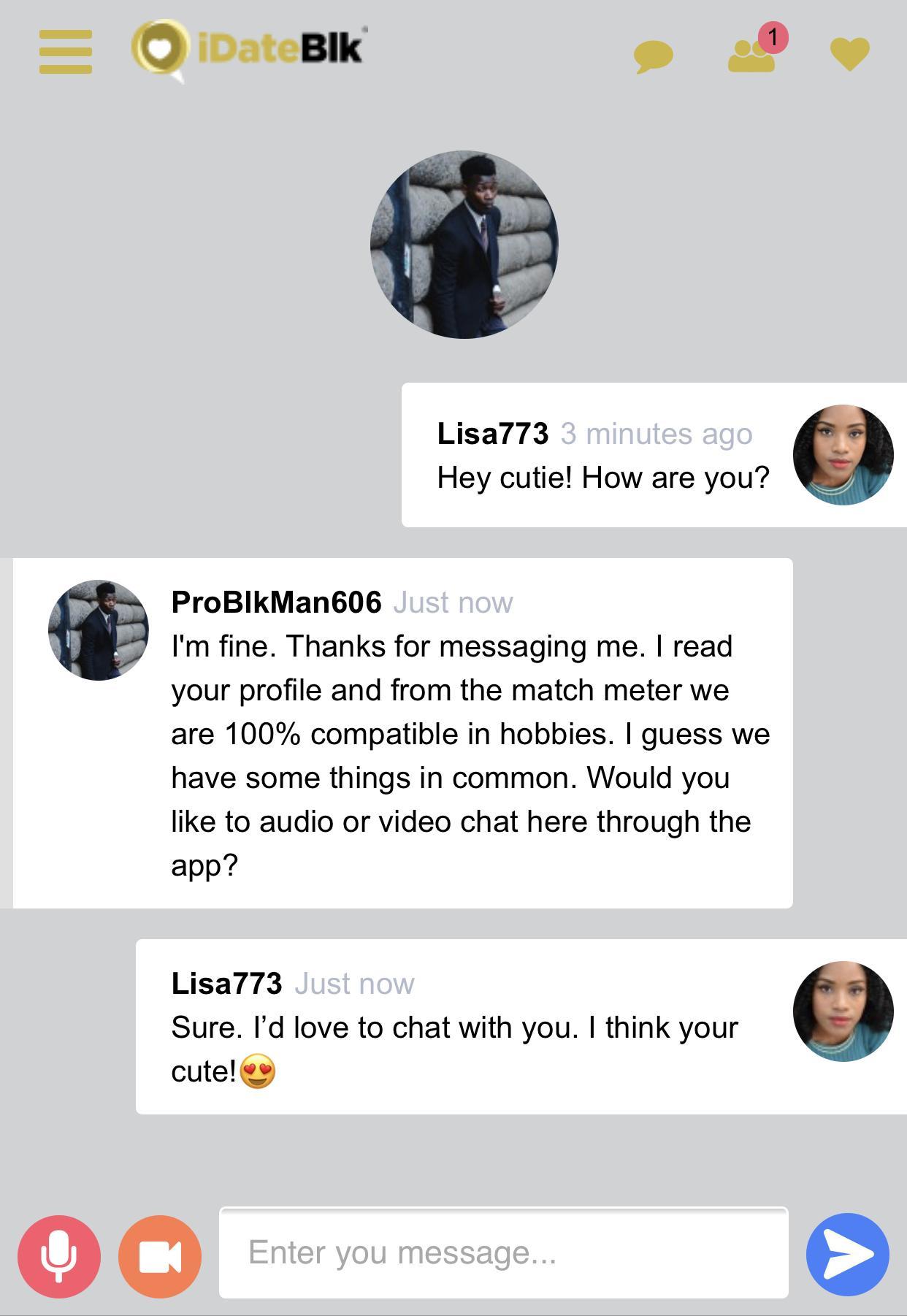Open ProBlkMan606 username link
The height and width of the screenshot is (1316, 907).
coord(276,602)
